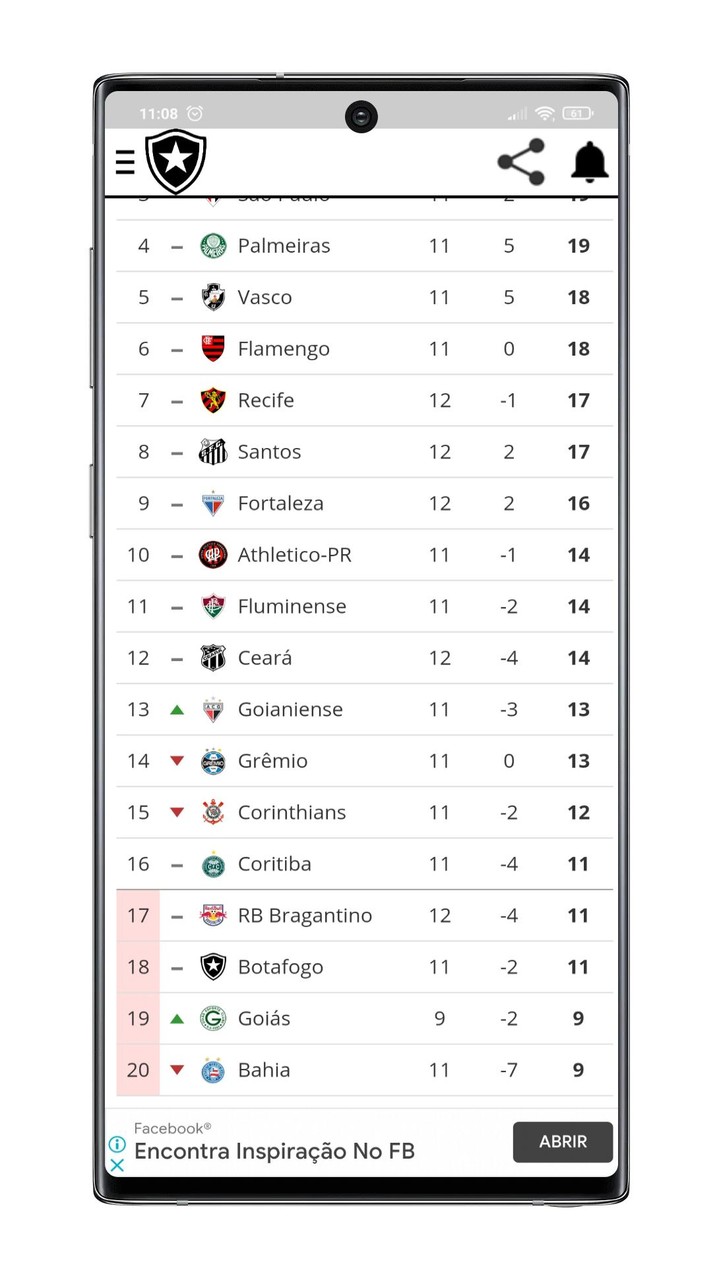Tap the Botafogo shield logo in header

(x=176, y=162)
